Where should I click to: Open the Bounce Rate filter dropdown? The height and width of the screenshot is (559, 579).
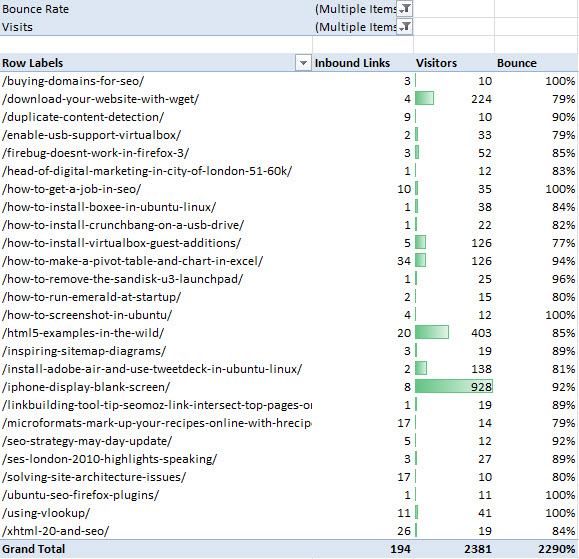(x=404, y=9)
